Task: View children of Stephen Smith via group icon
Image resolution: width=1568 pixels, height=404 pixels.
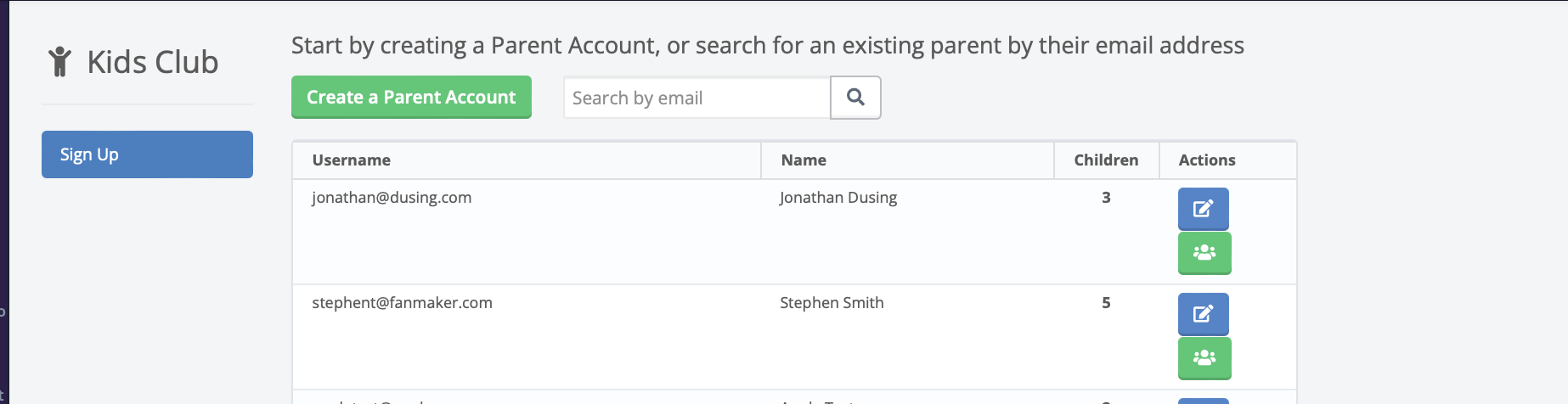Action: pyautogui.click(x=1204, y=358)
